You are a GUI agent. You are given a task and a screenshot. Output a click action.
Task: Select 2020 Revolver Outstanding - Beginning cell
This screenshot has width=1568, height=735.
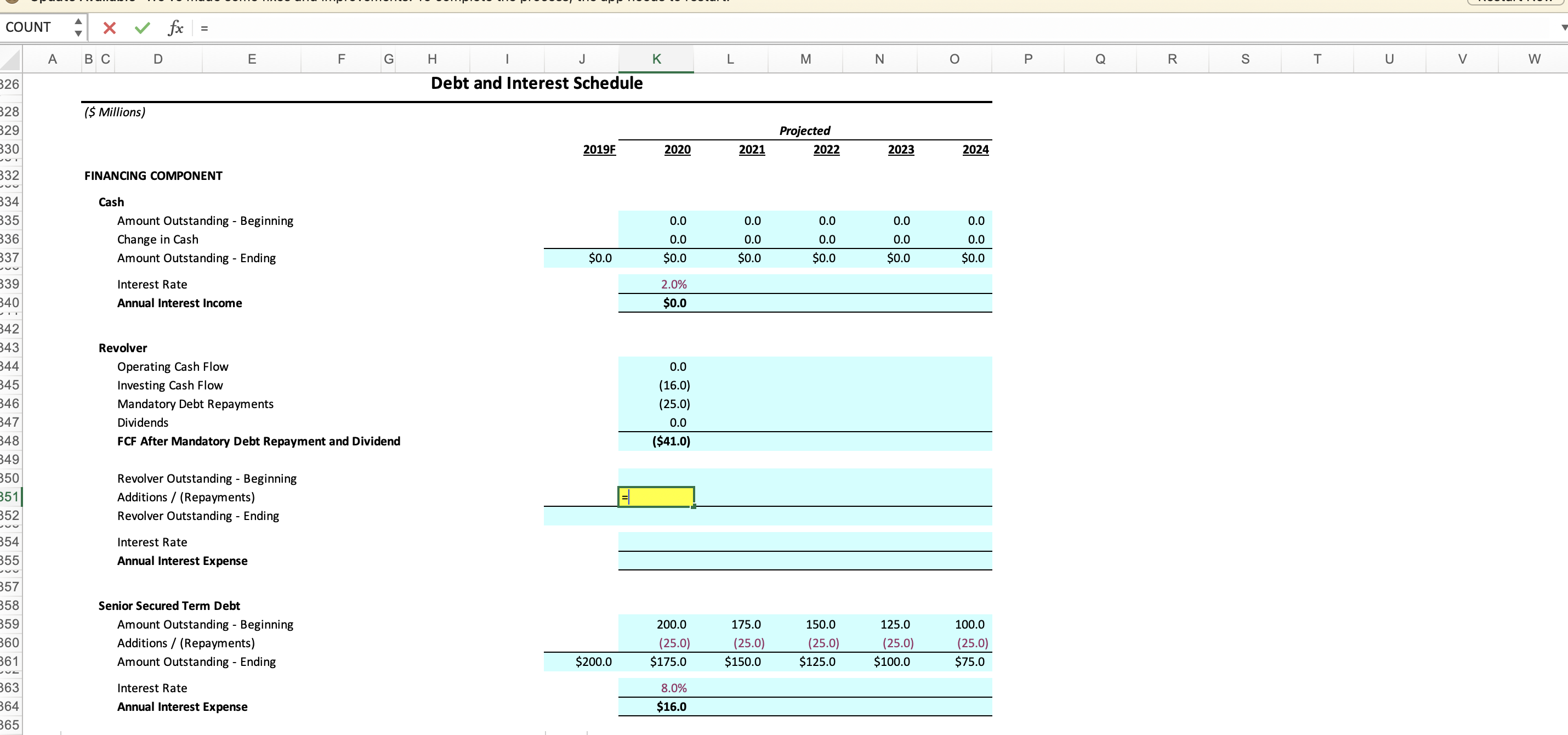pos(656,479)
